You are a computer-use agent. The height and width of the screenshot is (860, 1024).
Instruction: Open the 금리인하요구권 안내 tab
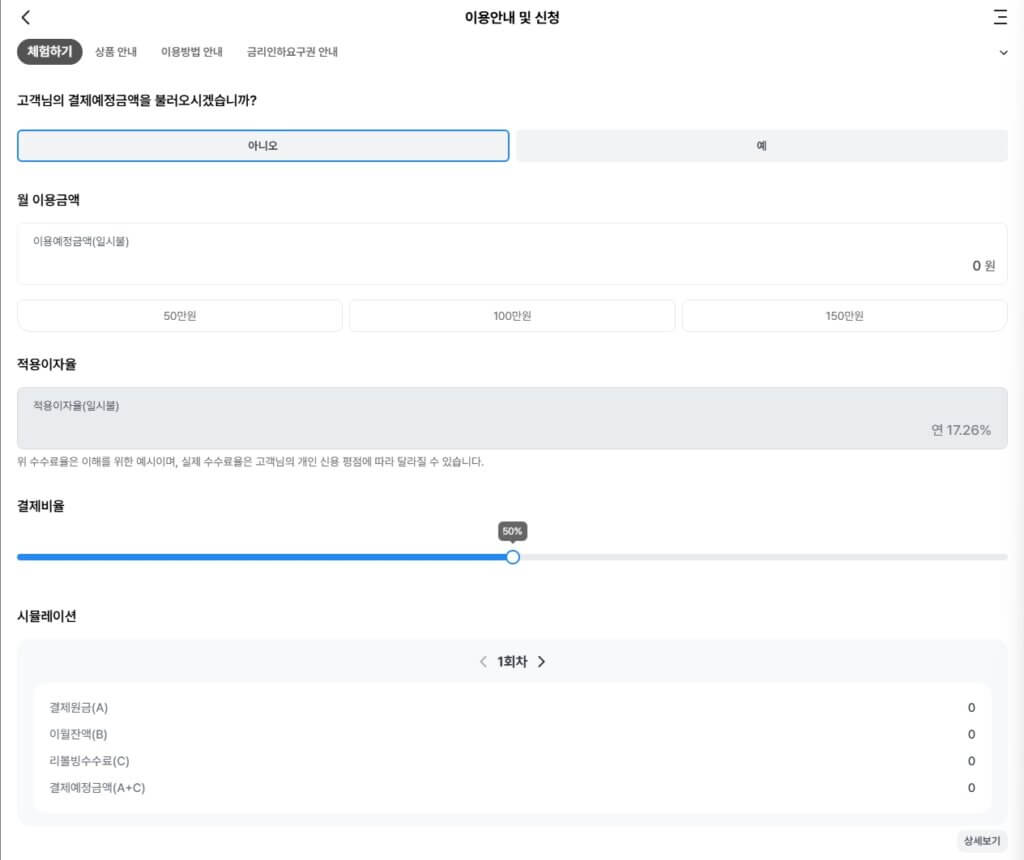(292, 52)
